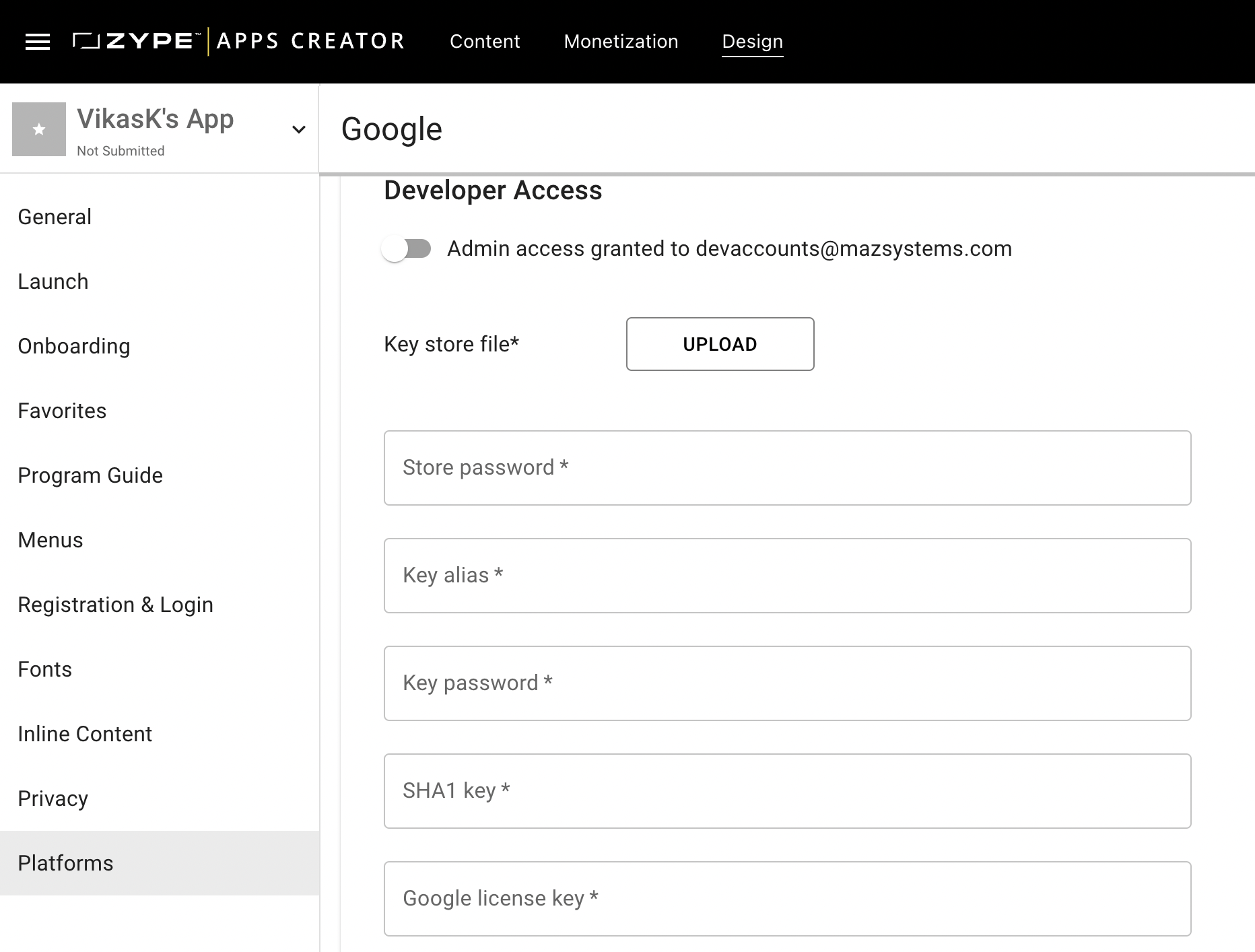Click the Developer Access heading
The height and width of the screenshot is (952, 1255).
(493, 191)
